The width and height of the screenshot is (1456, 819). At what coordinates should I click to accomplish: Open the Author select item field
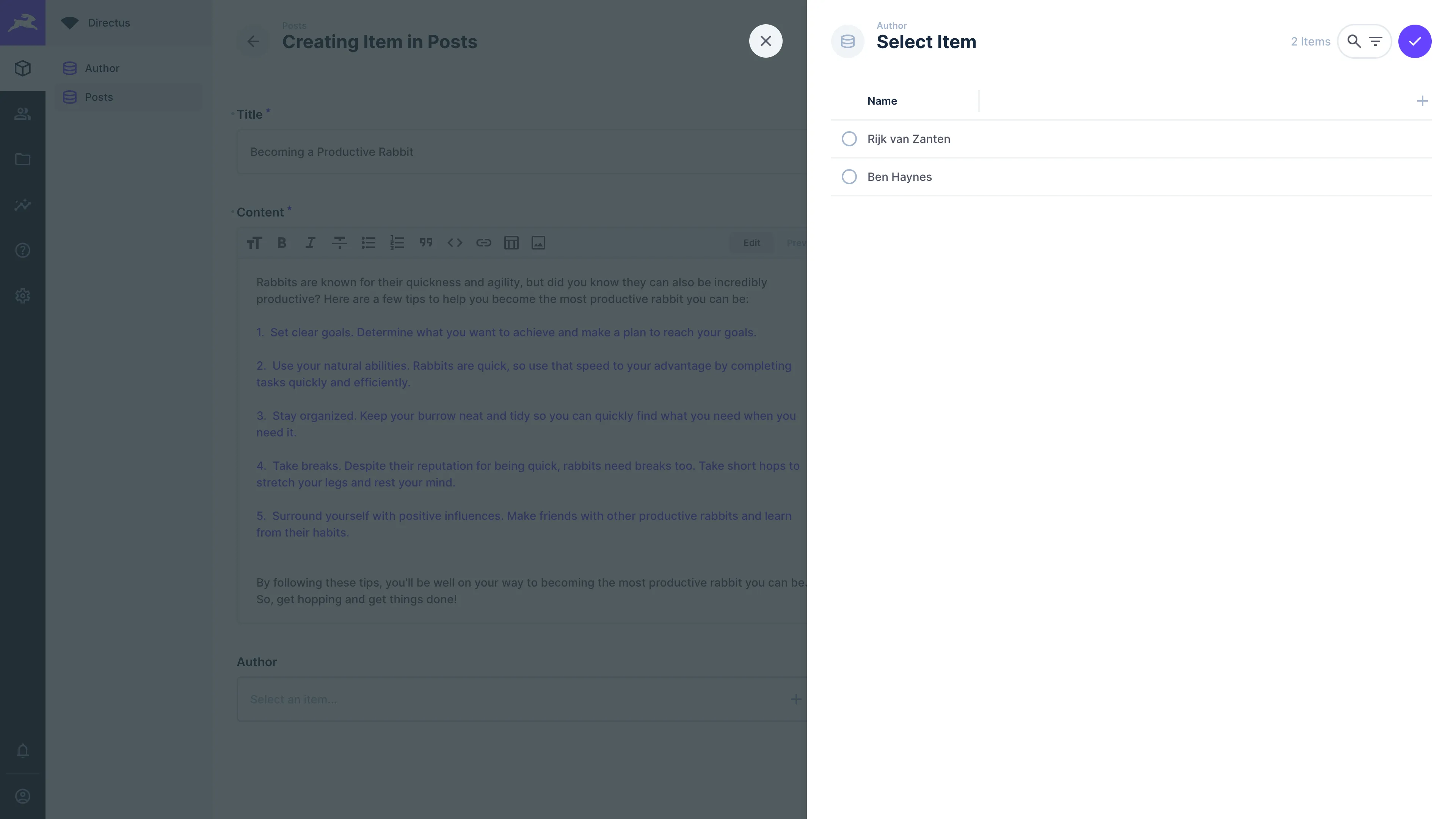point(509,699)
